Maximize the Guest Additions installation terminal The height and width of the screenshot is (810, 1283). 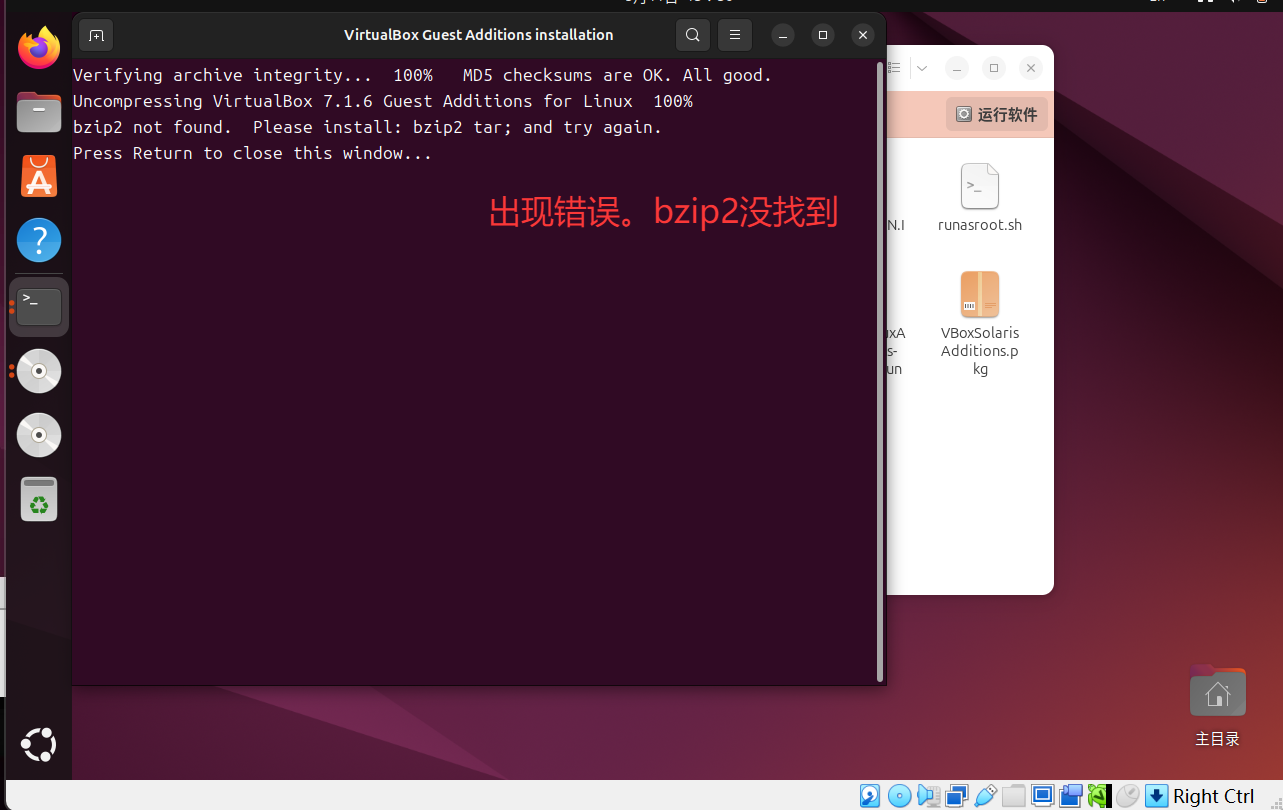(823, 35)
